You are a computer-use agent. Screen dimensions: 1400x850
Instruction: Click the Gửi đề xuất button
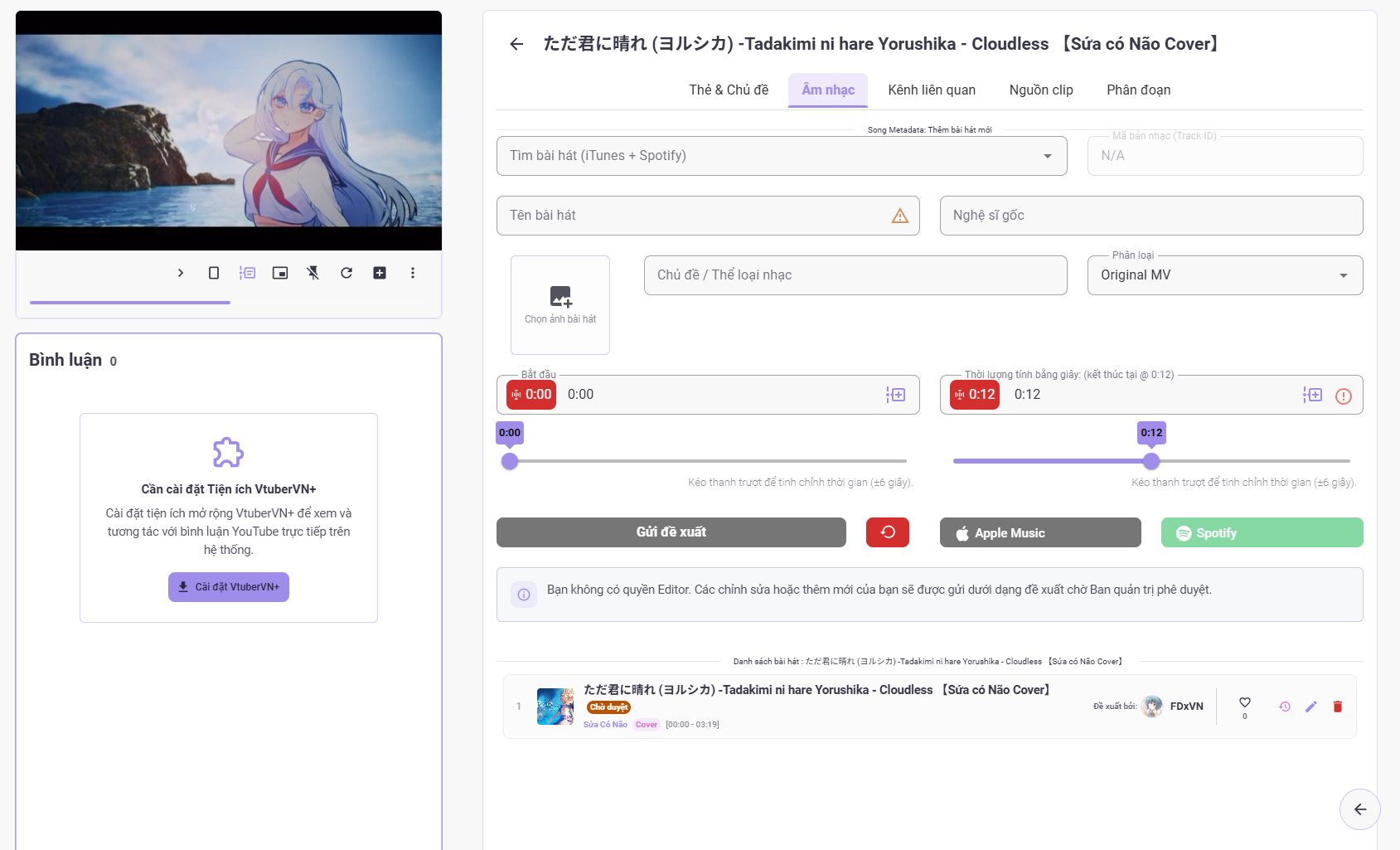(x=671, y=532)
